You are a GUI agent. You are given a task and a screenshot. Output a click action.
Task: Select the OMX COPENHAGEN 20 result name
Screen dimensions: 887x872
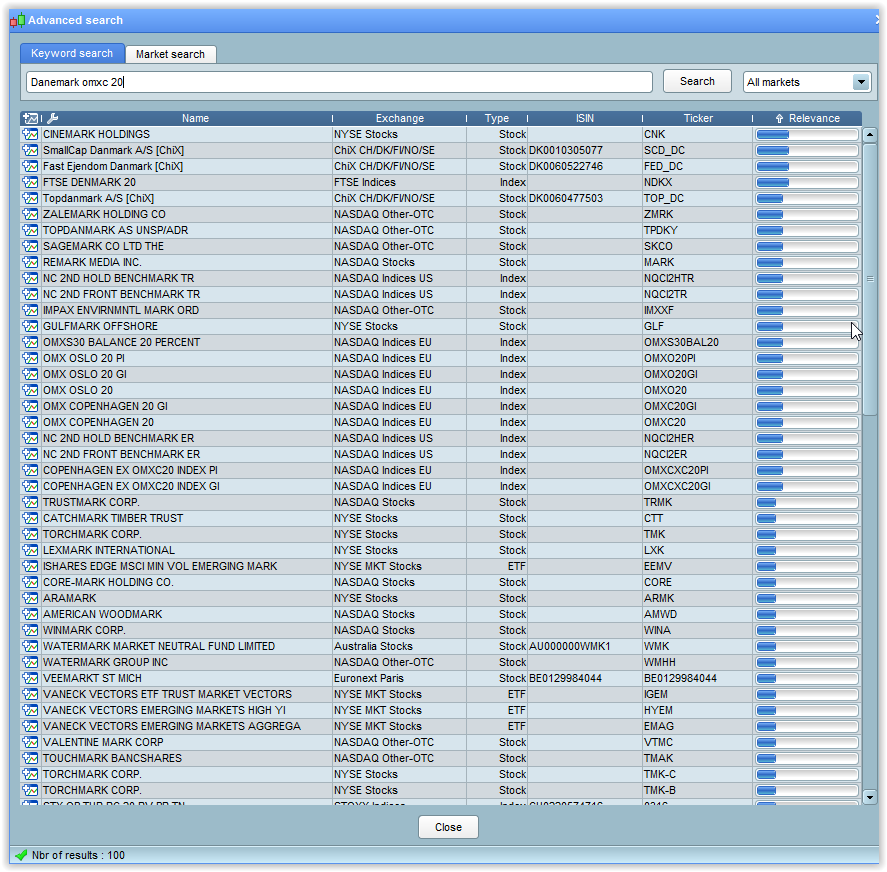98,422
